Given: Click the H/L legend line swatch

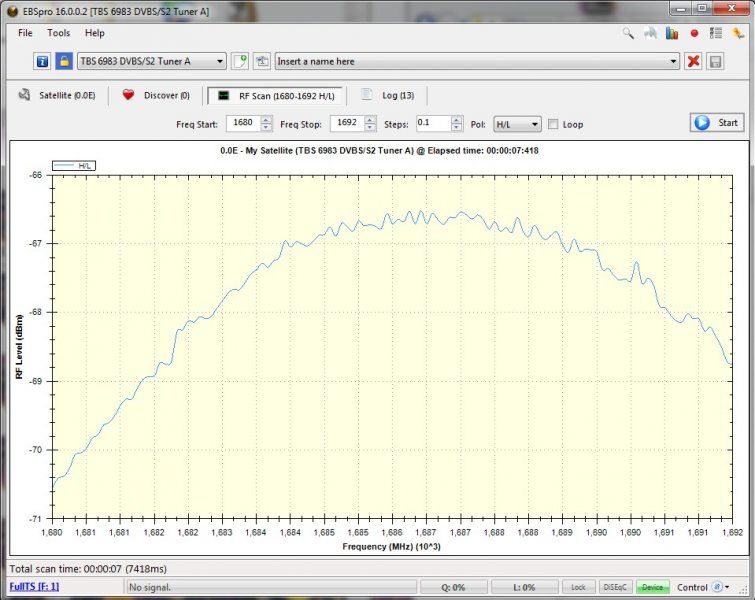Looking at the screenshot, I should click(x=65, y=166).
